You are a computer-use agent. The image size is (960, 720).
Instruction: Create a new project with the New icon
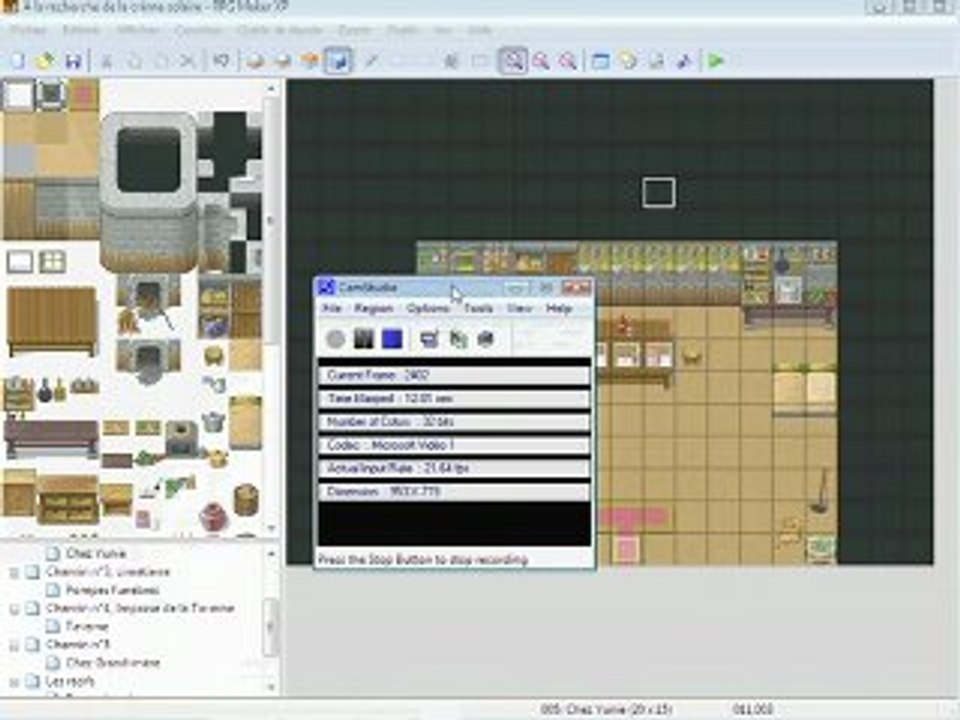click(x=17, y=61)
